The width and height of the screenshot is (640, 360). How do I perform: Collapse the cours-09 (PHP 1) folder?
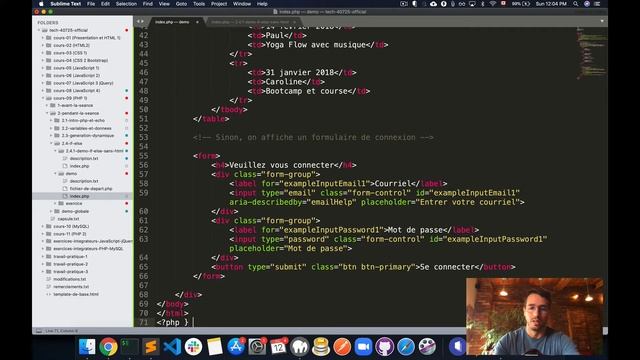[x=43, y=98]
